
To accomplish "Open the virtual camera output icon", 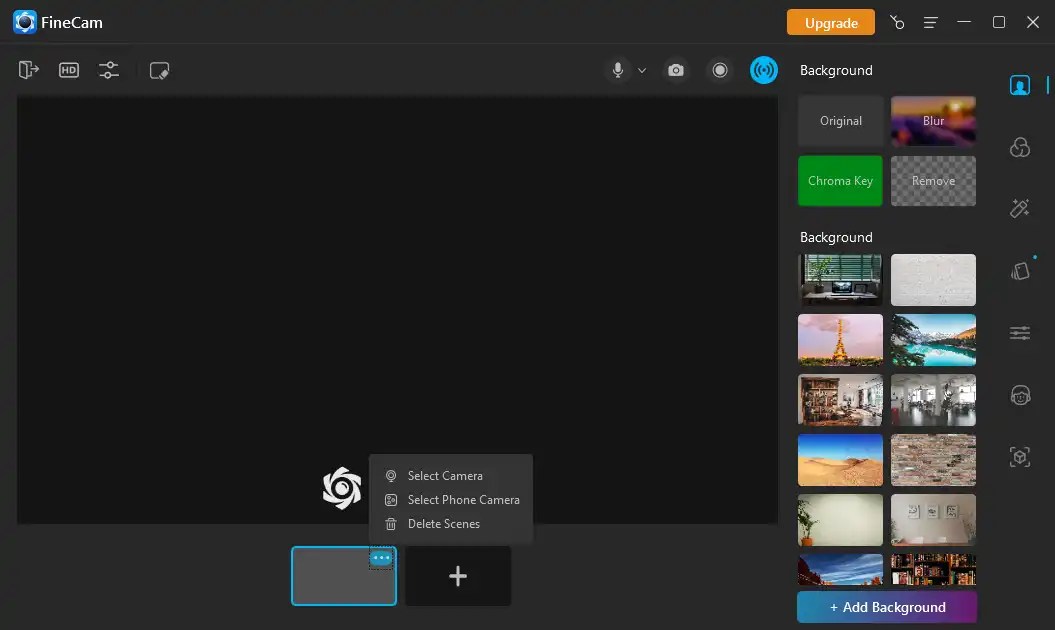I will [x=29, y=70].
